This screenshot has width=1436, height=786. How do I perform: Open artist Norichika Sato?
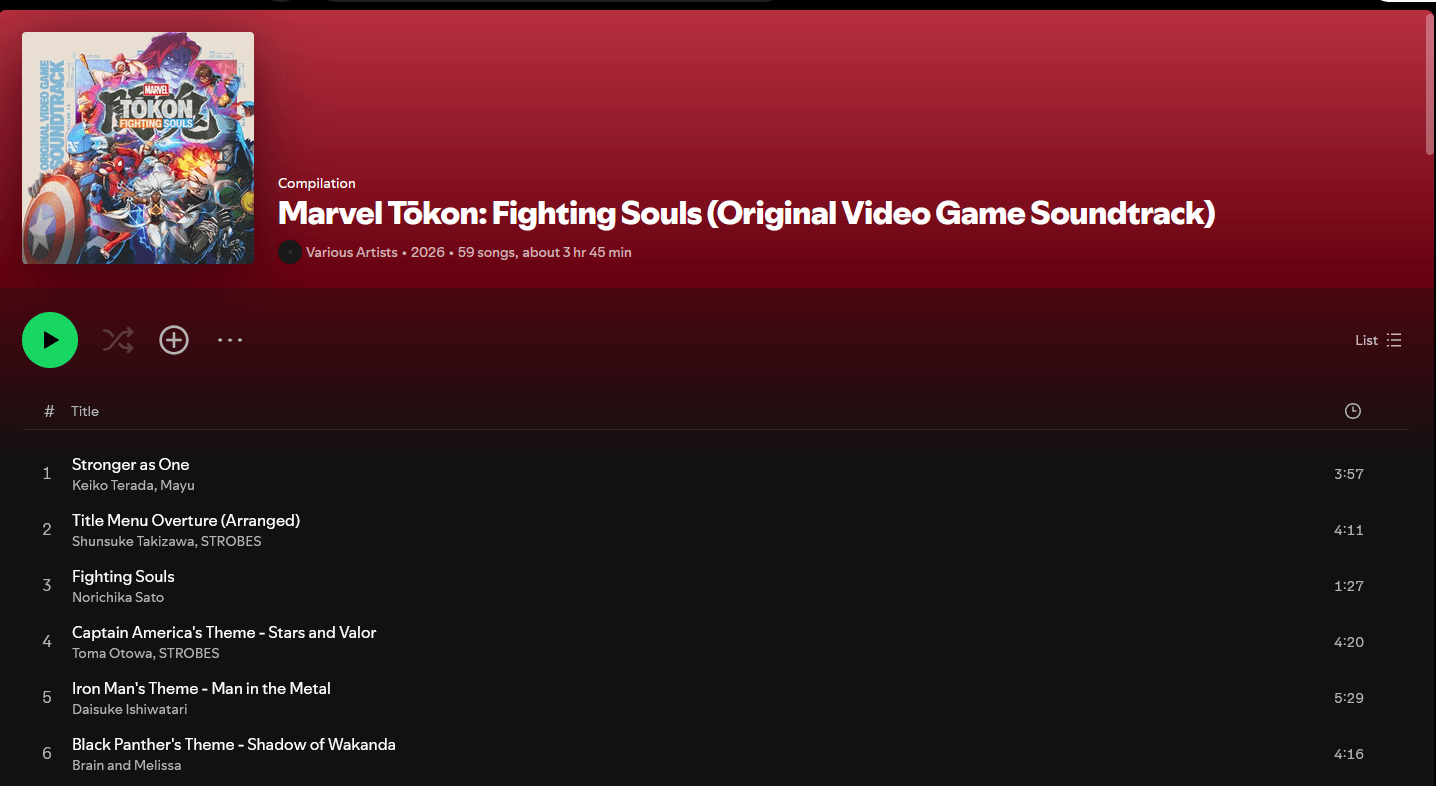point(118,597)
